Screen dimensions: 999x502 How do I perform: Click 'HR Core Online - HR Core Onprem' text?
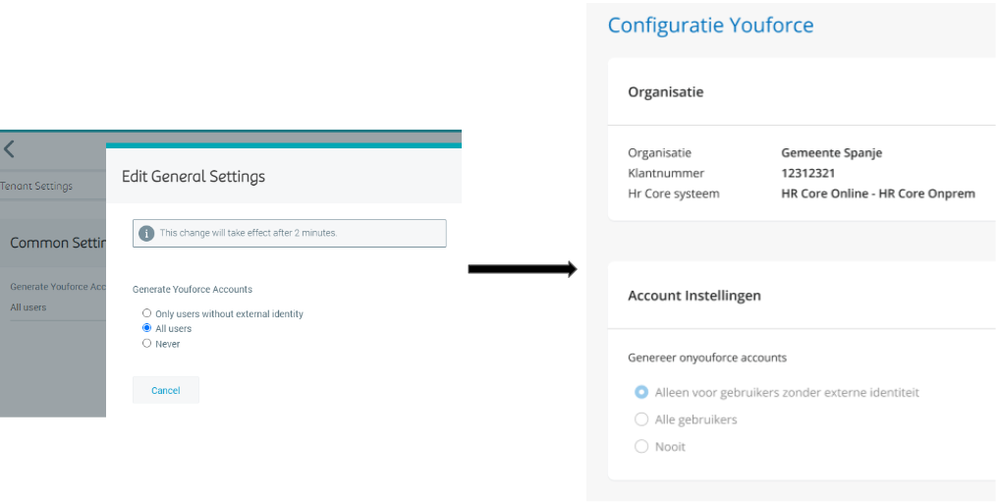click(877, 193)
